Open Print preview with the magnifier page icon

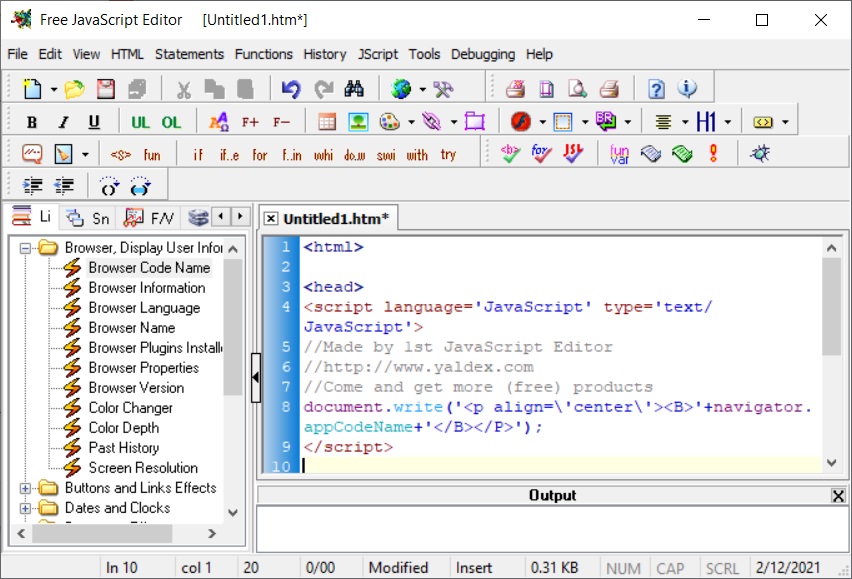tap(577, 89)
